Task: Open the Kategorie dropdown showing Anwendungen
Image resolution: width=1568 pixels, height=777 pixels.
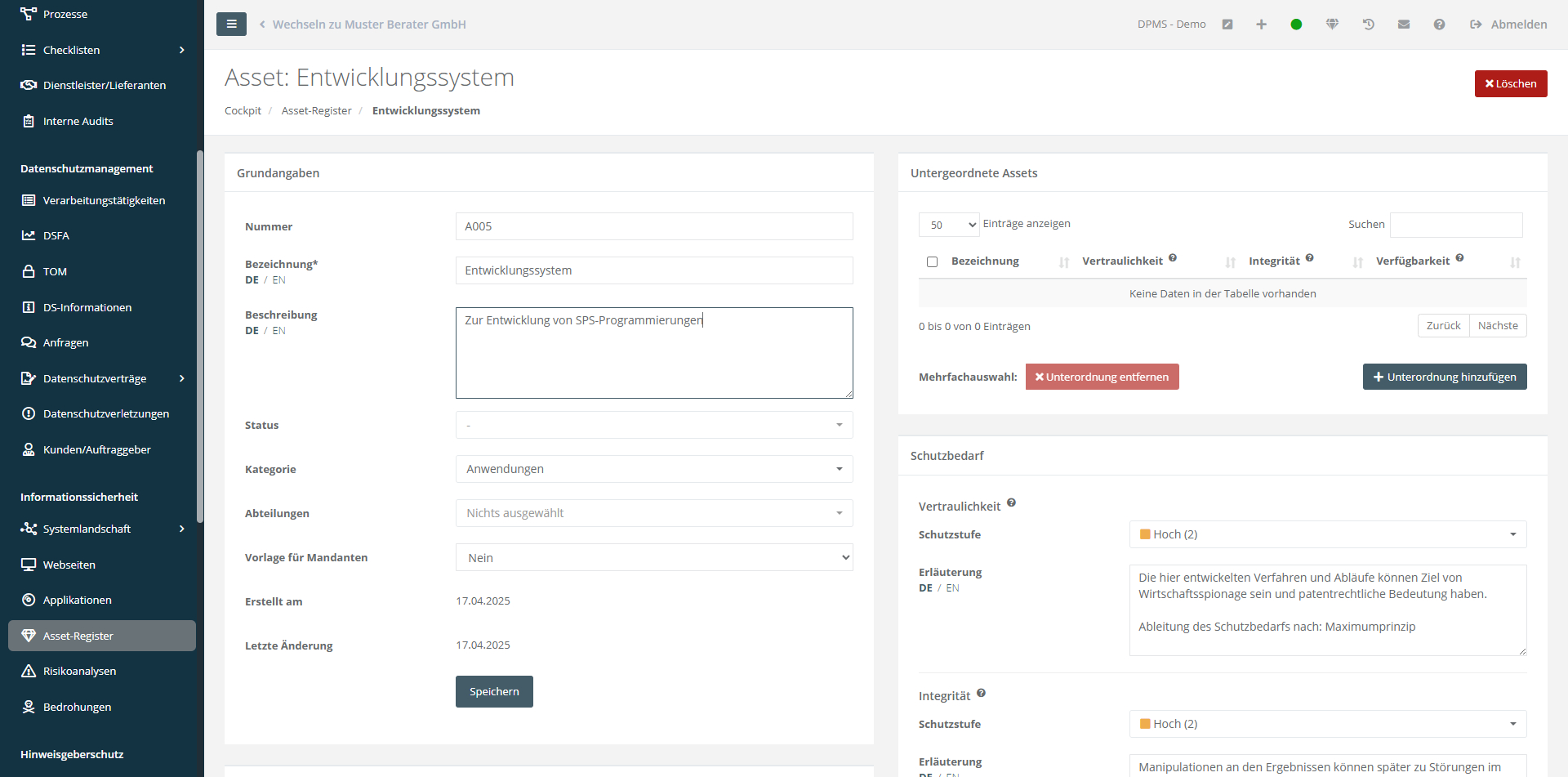Action: [653, 469]
